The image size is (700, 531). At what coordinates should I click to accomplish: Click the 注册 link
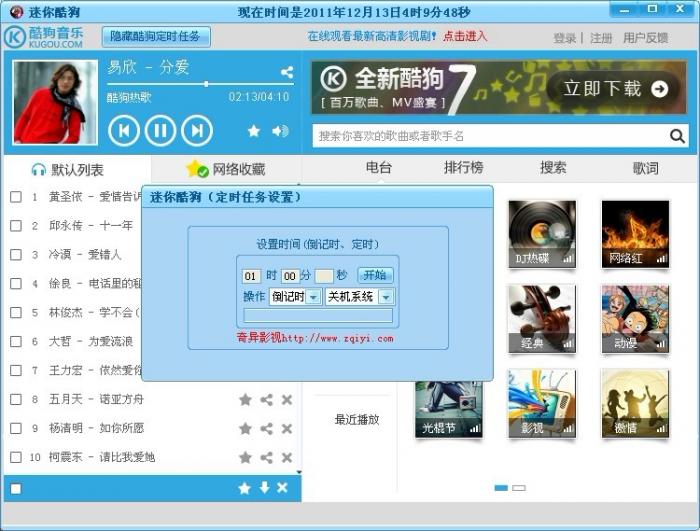[x=601, y=38]
